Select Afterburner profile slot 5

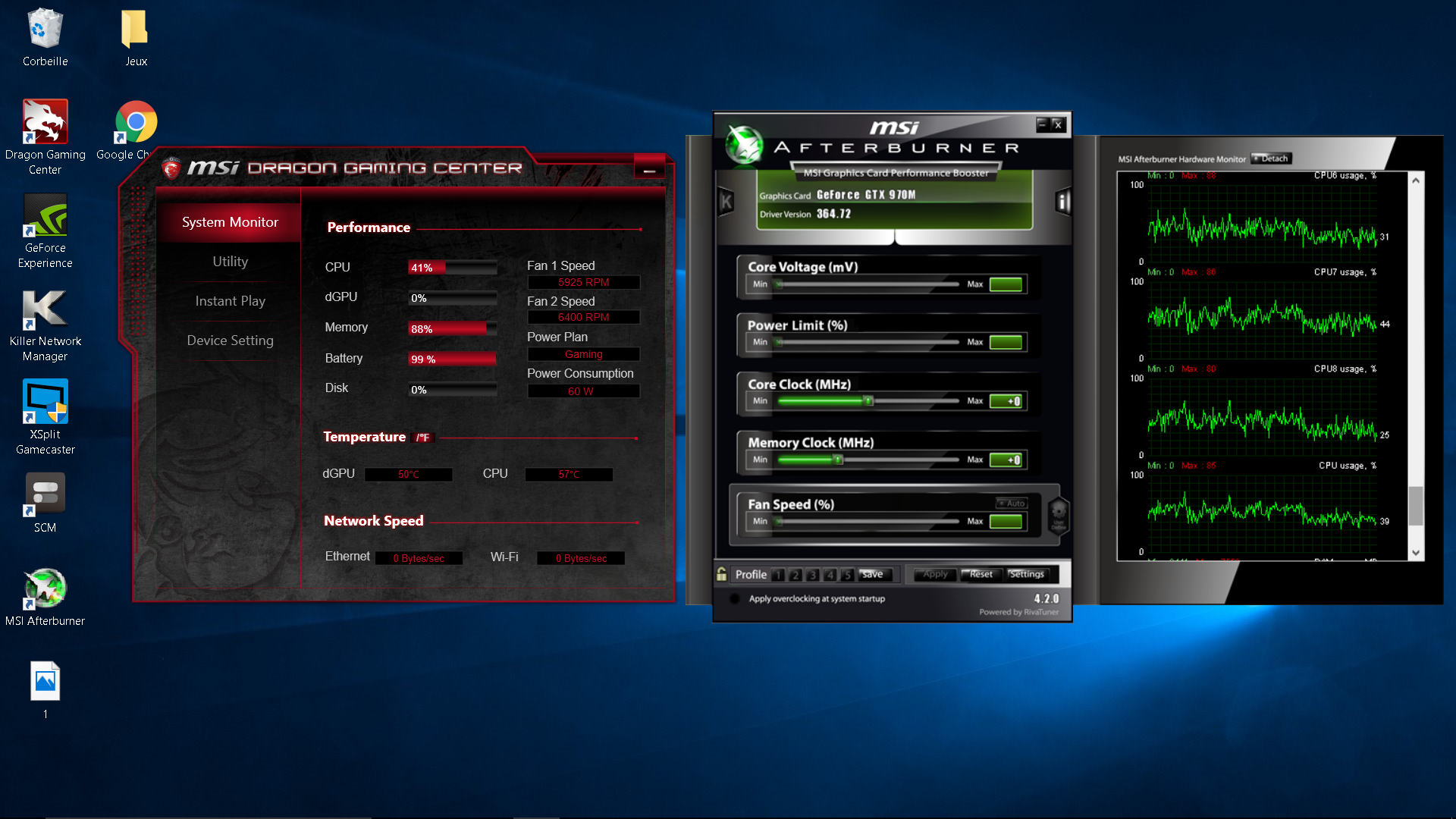[x=848, y=575]
